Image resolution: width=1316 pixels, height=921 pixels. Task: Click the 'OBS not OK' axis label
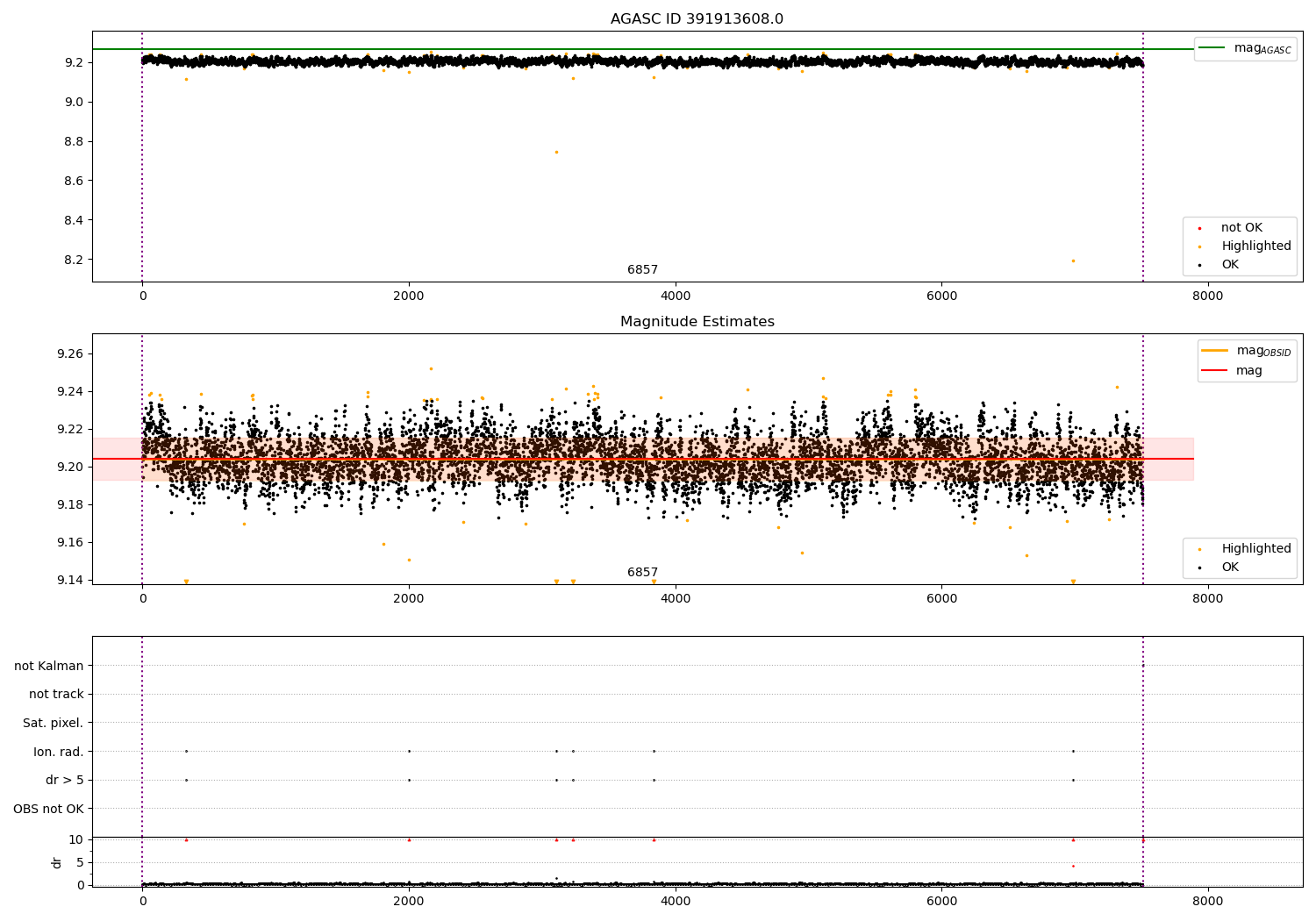pos(49,809)
